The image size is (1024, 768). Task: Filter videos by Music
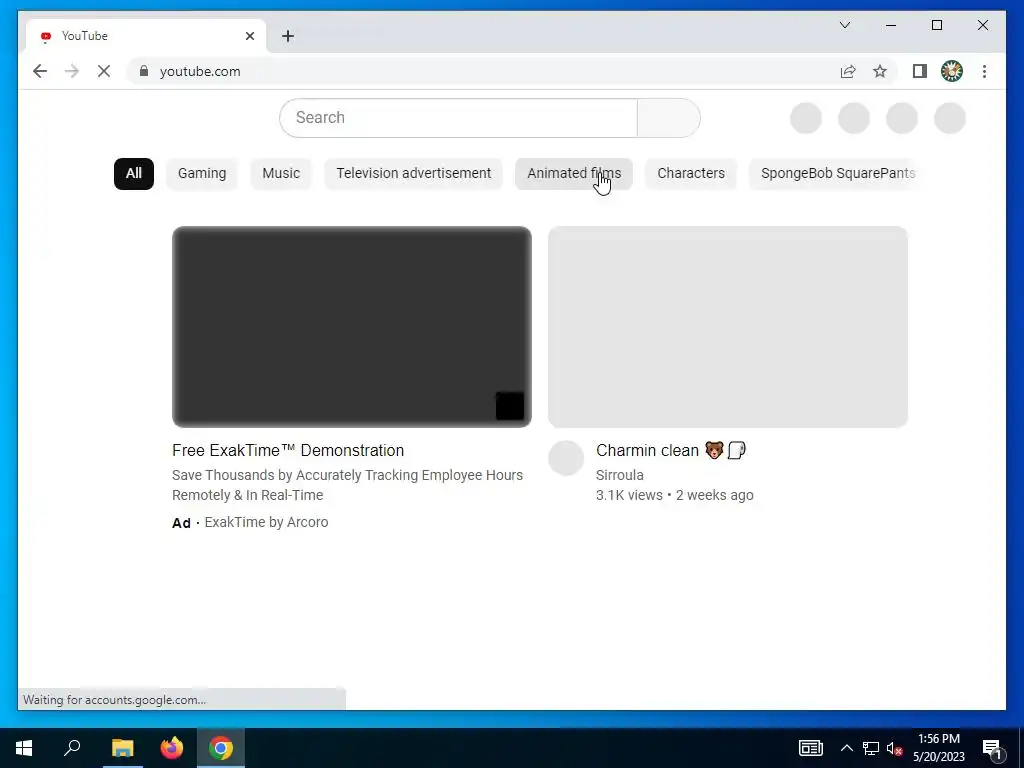point(281,174)
